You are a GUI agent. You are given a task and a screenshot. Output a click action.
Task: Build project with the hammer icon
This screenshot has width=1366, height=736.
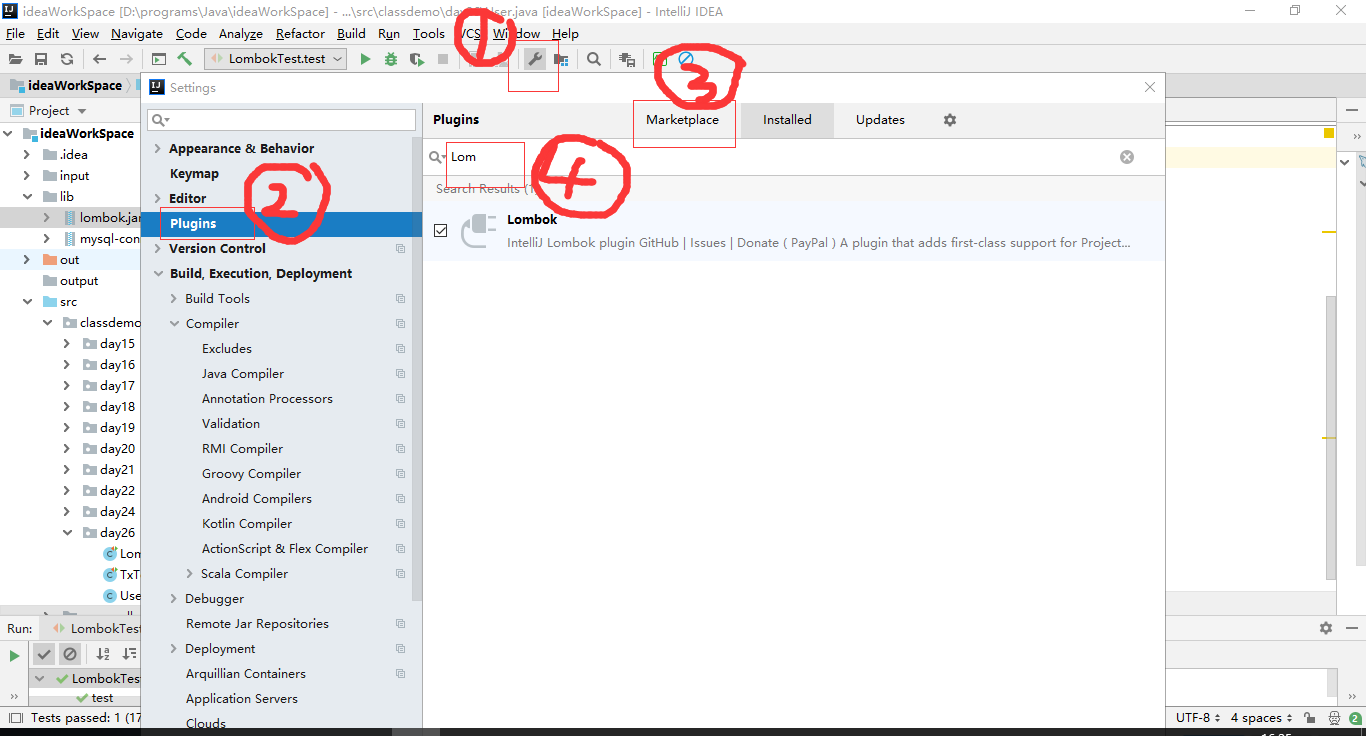[x=184, y=59]
